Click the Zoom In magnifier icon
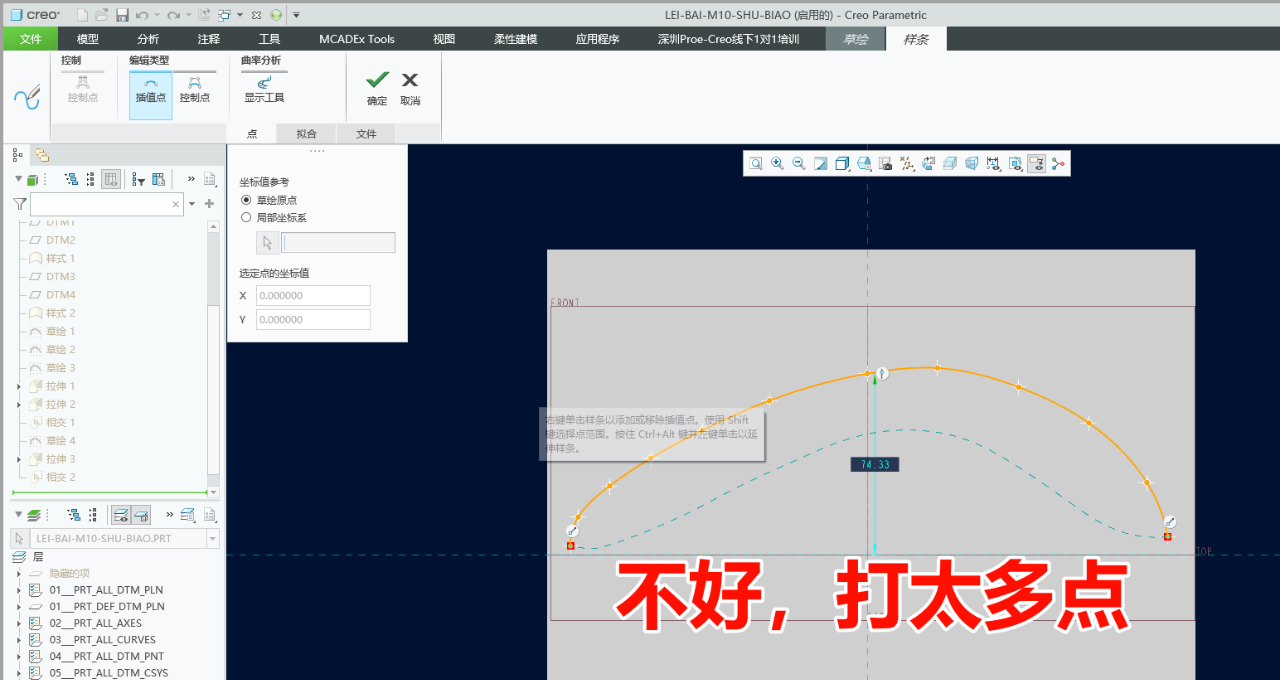Image resolution: width=1280 pixels, height=680 pixels. point(777,164)
